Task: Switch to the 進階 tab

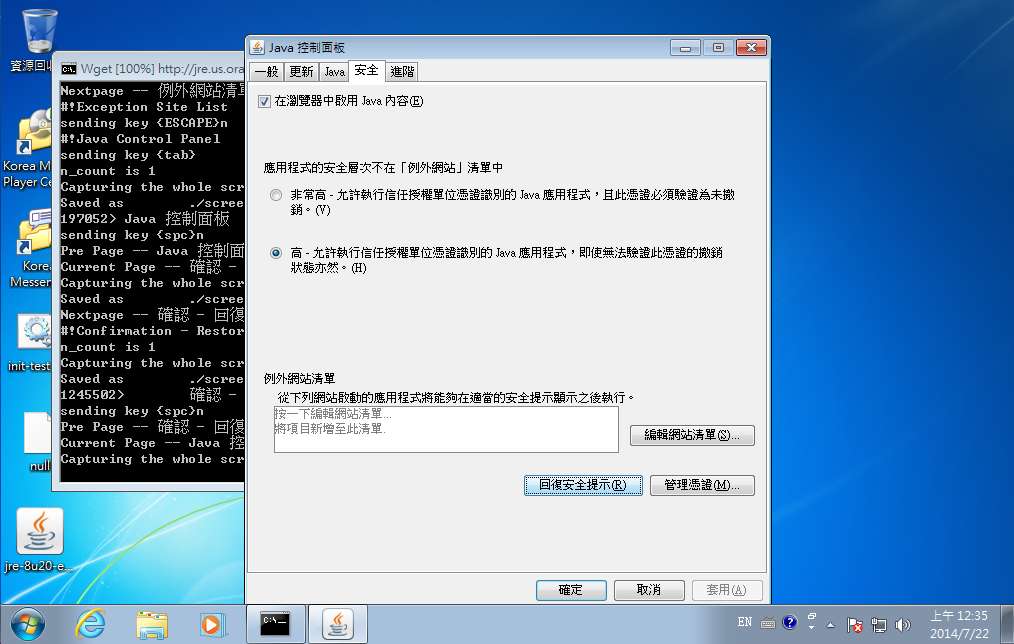Action: [403, 72]
